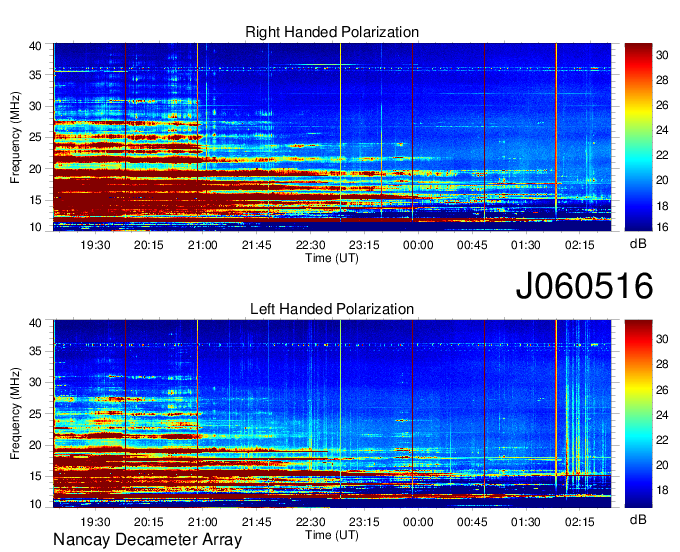Click "Frequency (MHz)" axis label of the Right Handed plot

point(15,137)
